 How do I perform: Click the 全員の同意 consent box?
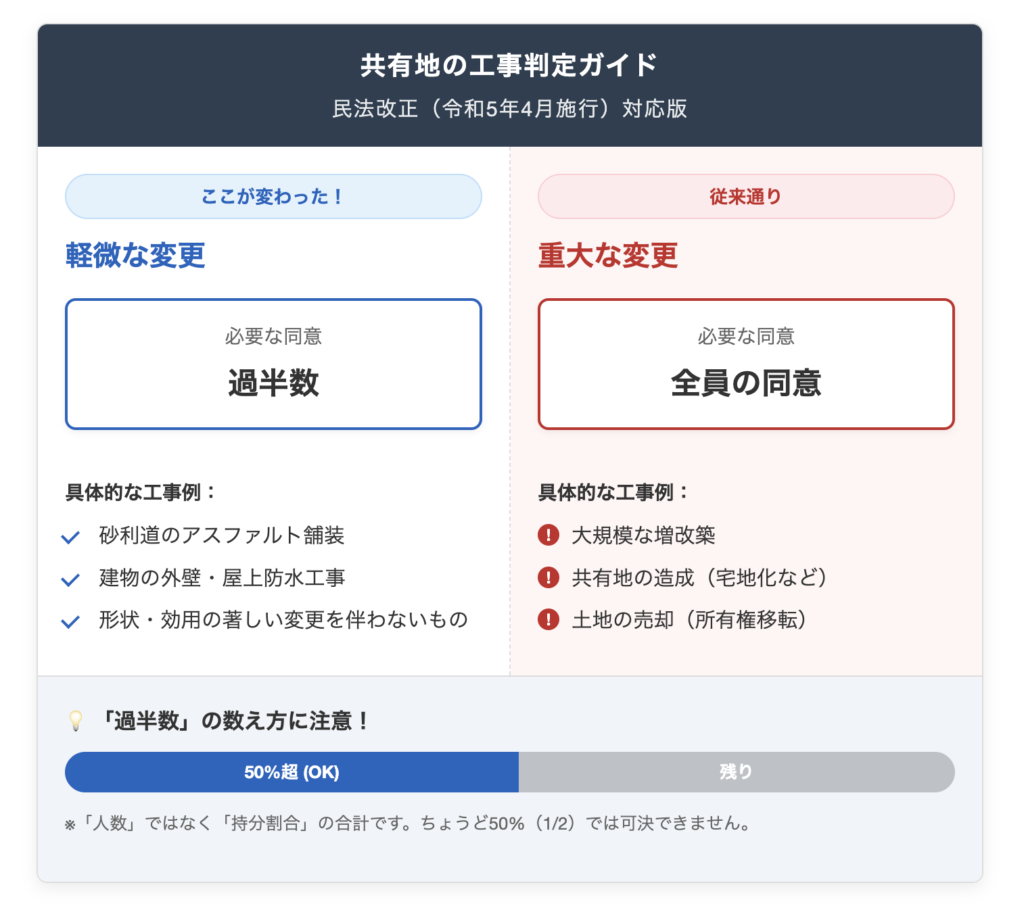746,364
